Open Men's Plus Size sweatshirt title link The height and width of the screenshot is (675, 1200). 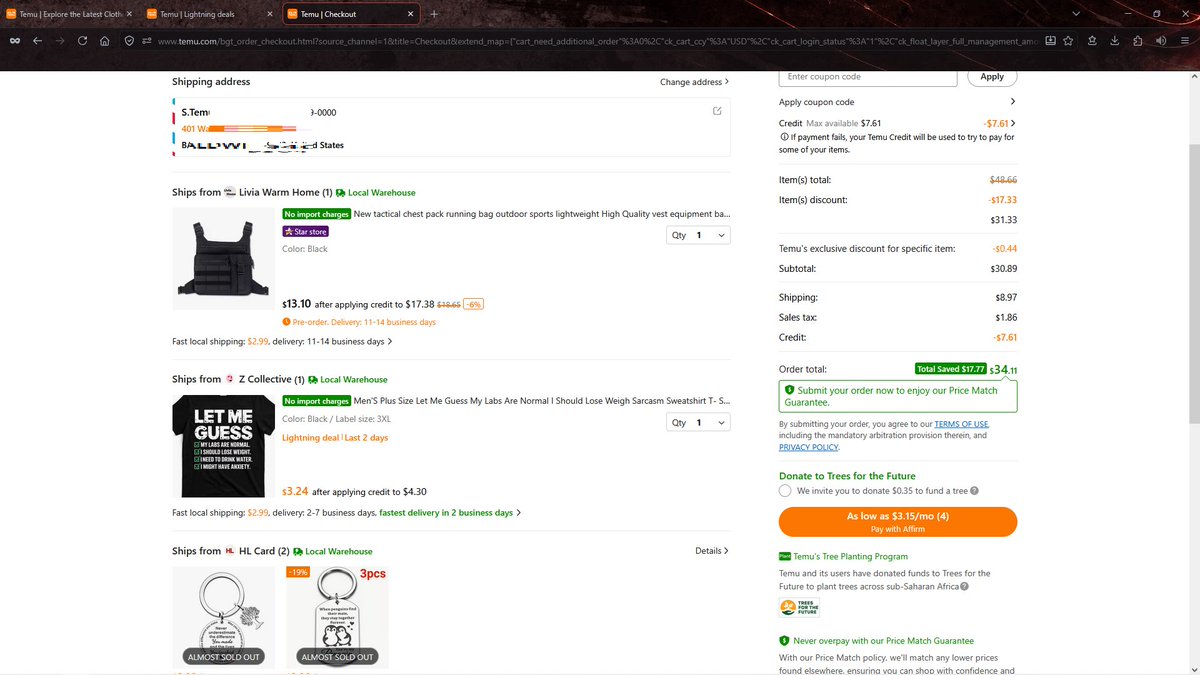(541, 401)
